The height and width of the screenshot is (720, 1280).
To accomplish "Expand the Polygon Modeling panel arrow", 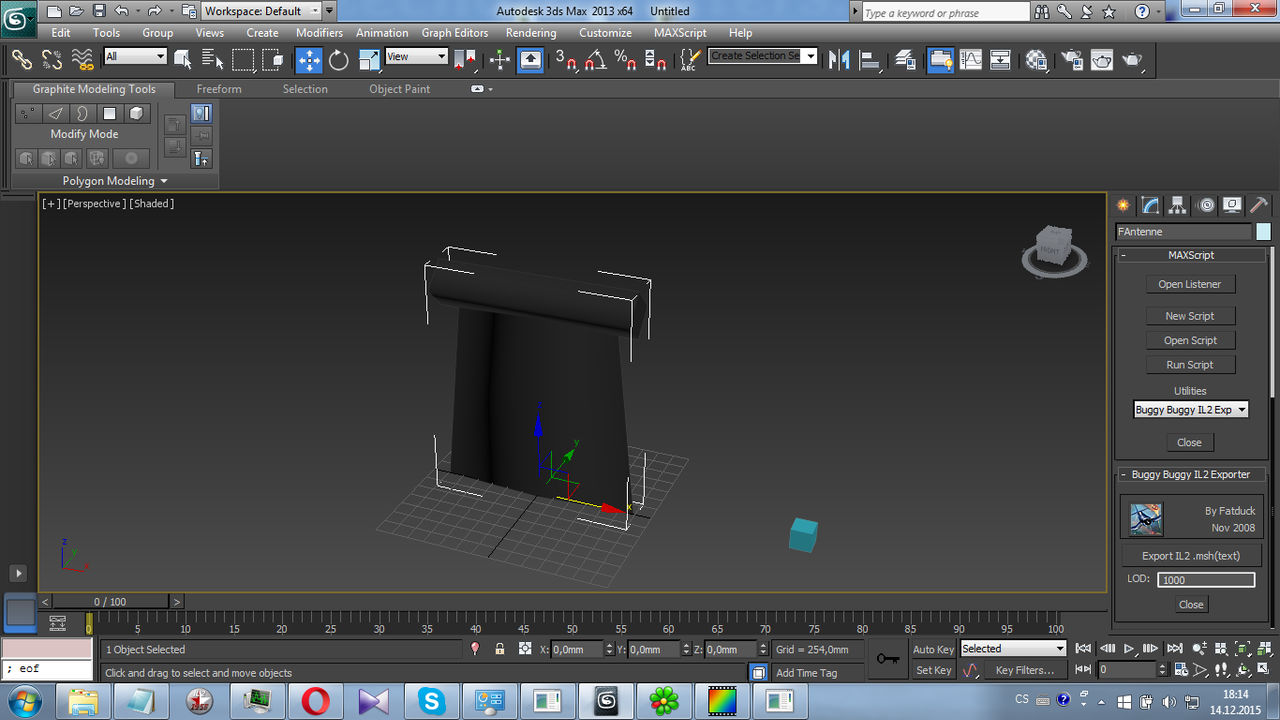I will [x=164, y=181].
